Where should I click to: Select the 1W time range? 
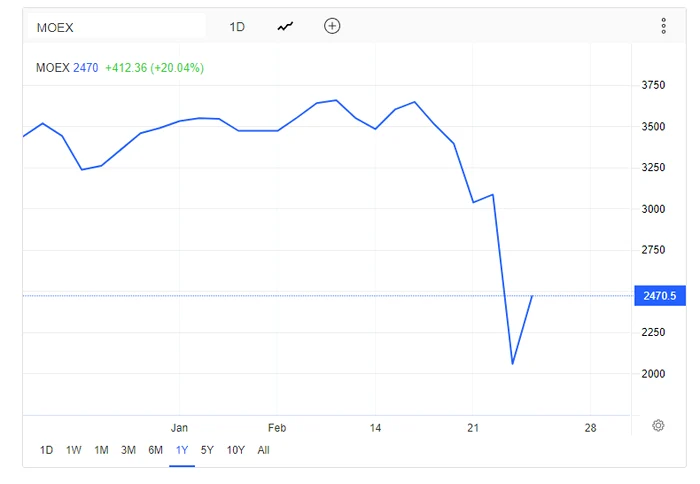[74, 450]
